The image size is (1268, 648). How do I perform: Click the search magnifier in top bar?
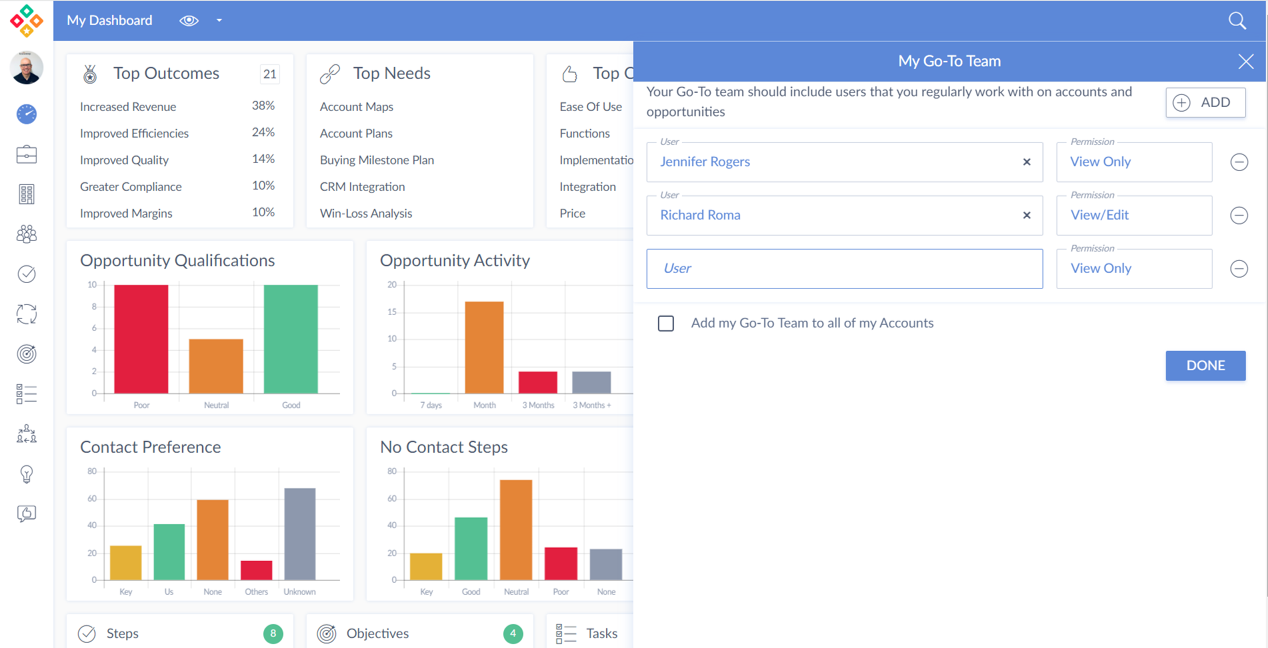[x=1237, y=21]
